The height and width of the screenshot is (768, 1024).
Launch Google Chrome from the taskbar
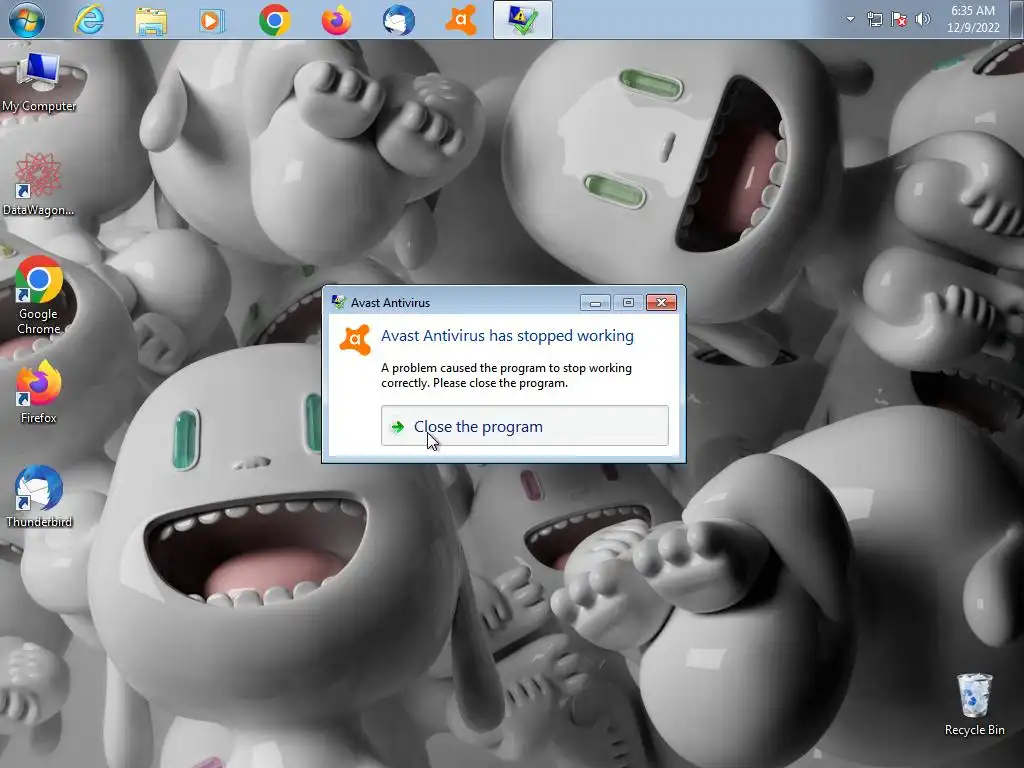(274, 20)
